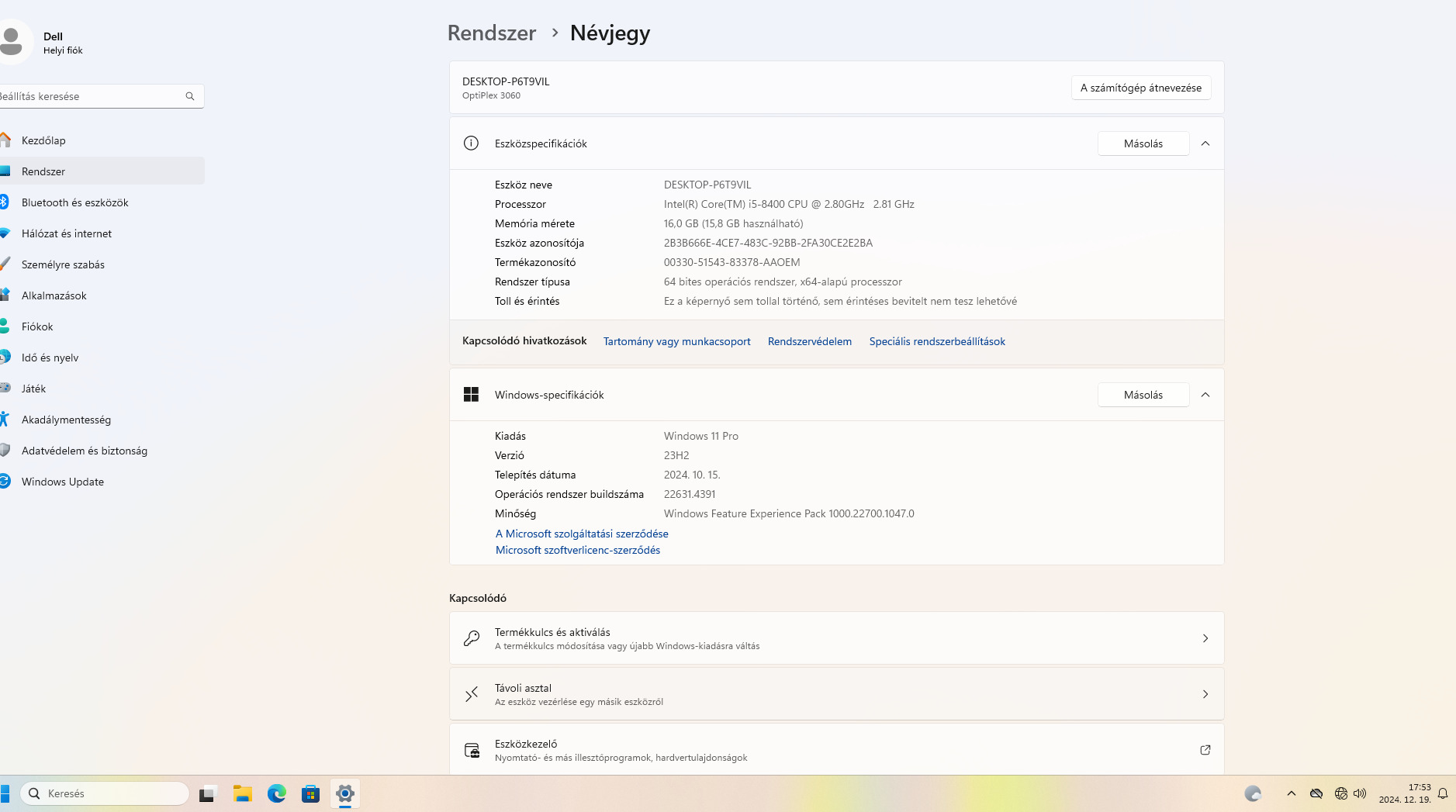Open Játék settings
Image resolution: width=1456 pixels, height=812 pixels.
102,389
